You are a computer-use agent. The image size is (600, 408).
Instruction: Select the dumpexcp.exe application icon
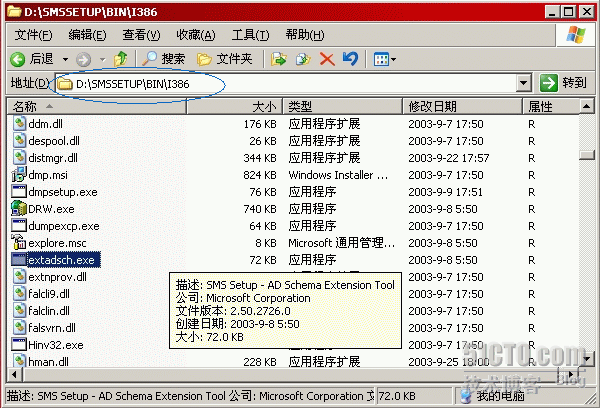[x=19, y=225]
